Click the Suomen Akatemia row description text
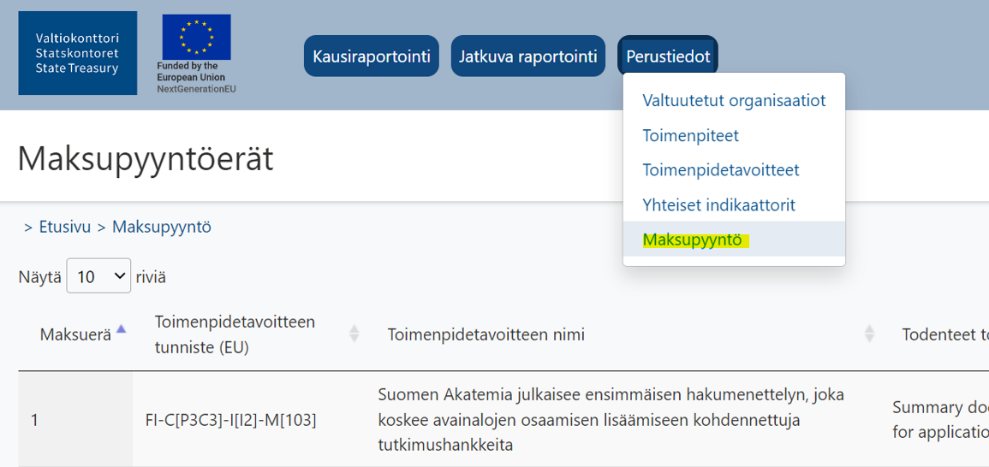This screenshot has width=989, height=467. tap(610, 420)
